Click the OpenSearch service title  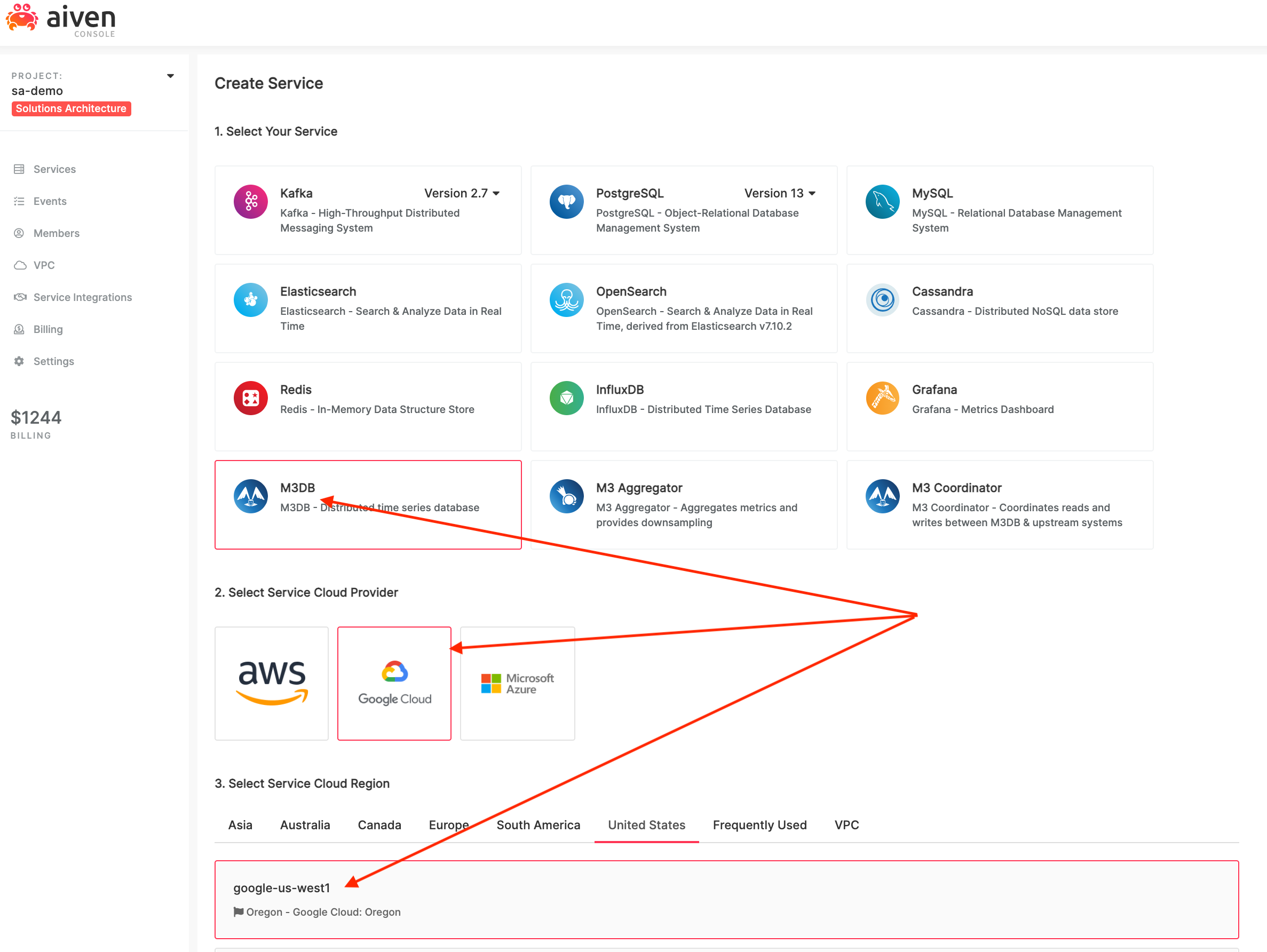tap(631, 291)
